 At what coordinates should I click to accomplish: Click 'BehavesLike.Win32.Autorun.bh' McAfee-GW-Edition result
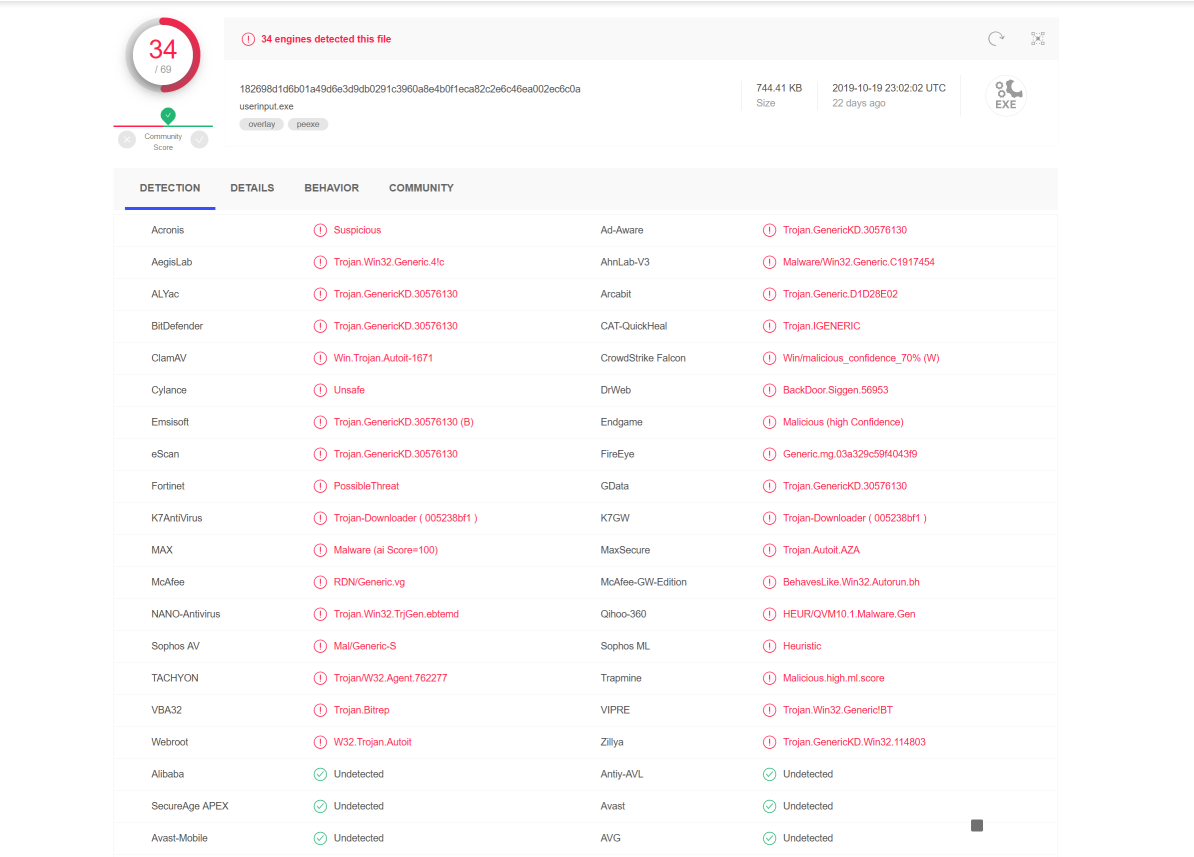[x=851, y=582]
